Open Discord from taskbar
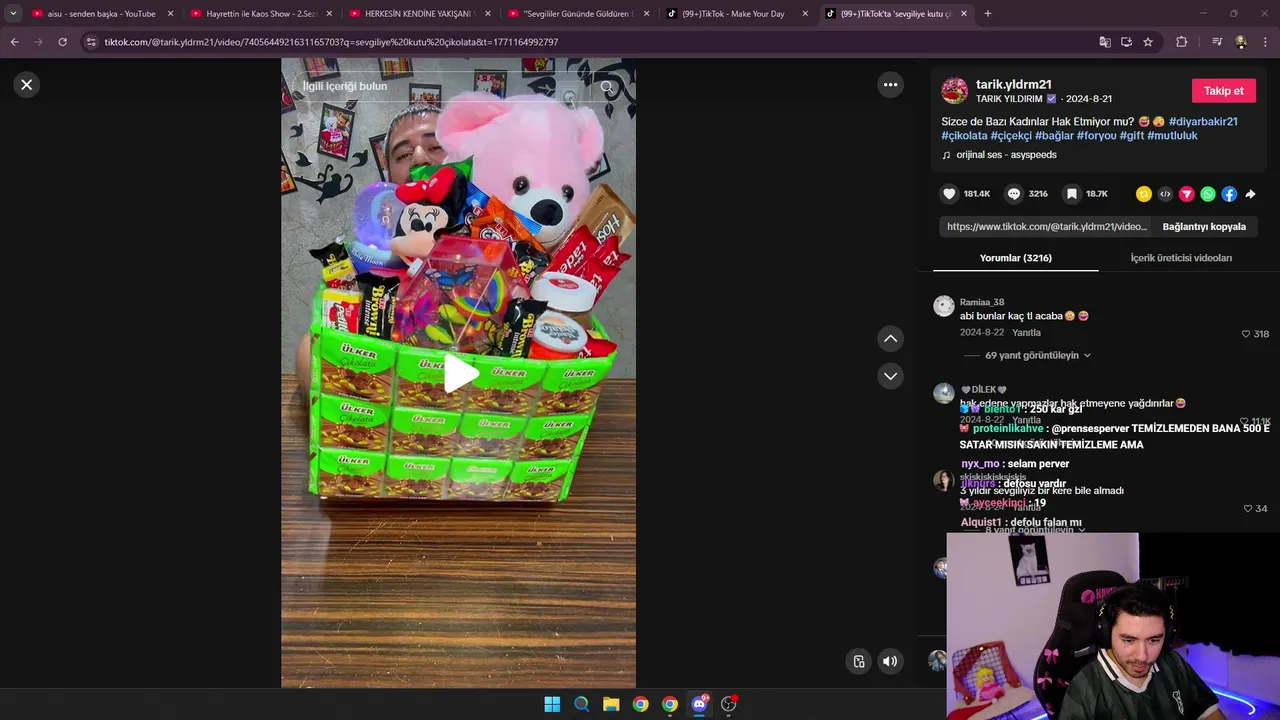The height and width of the screenshot is (720, 1280). pos(699,704)
